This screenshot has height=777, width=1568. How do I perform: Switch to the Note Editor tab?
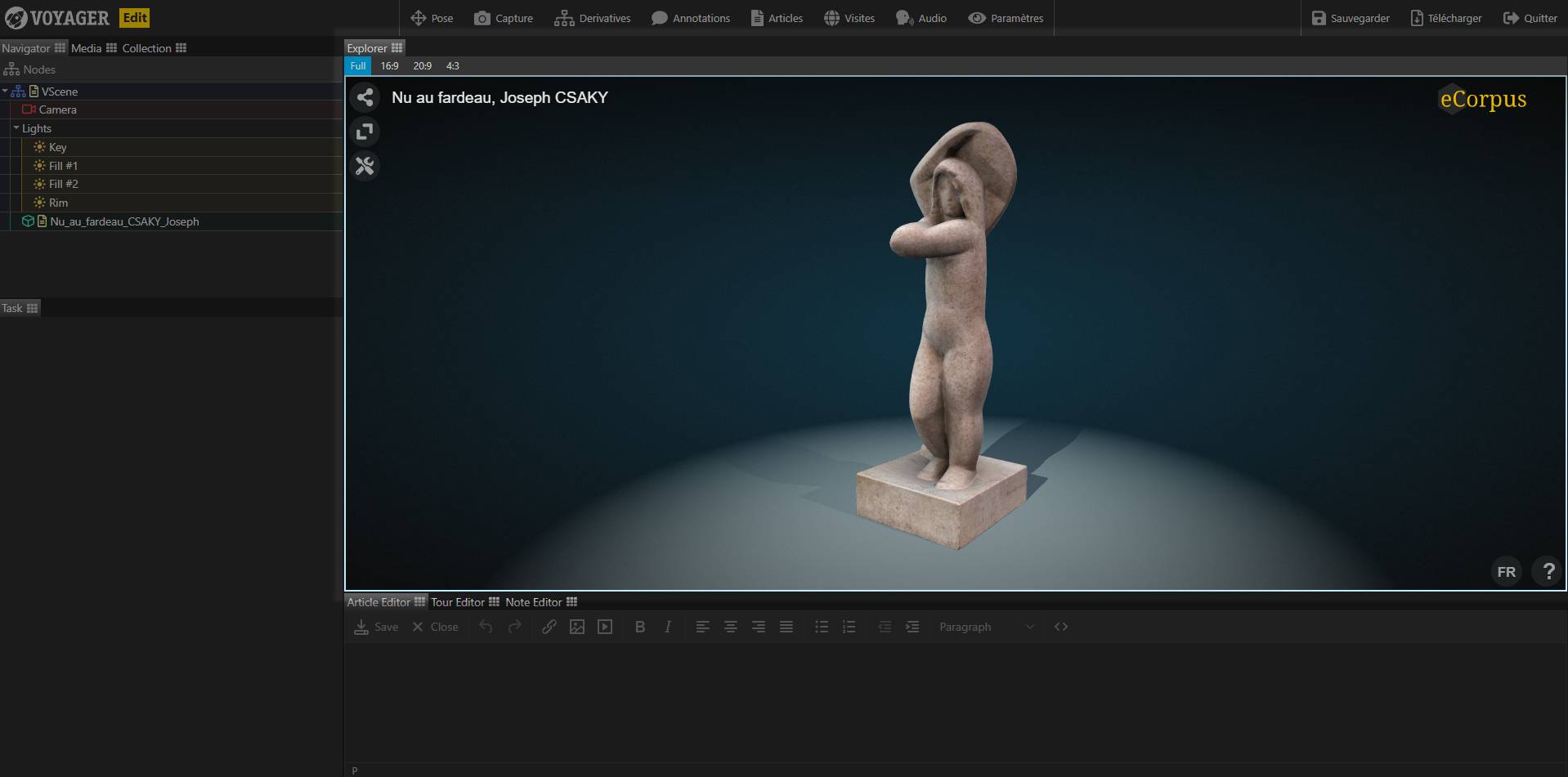click(x=540, y=602)
